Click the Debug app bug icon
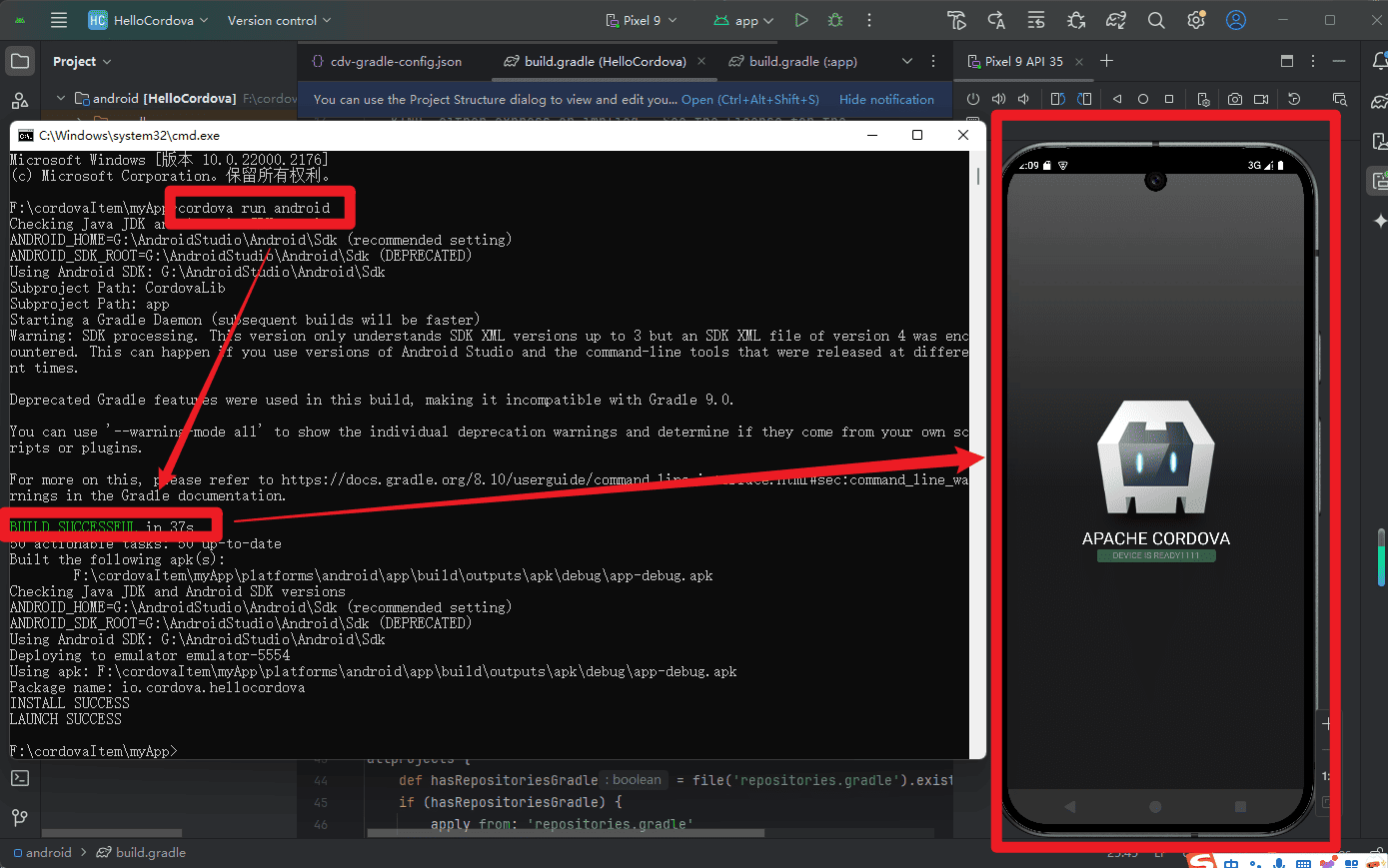 pos(835,20)
